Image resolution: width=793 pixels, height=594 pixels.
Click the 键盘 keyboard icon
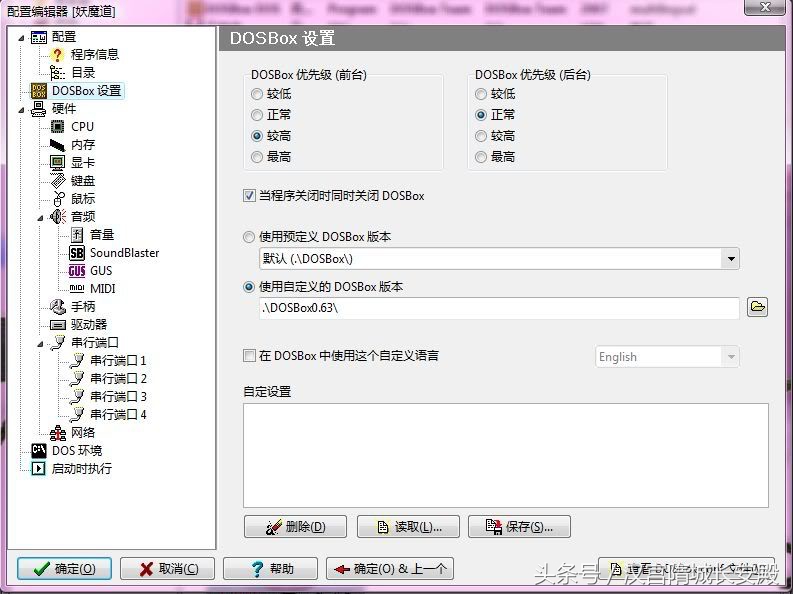click(58, 181)
